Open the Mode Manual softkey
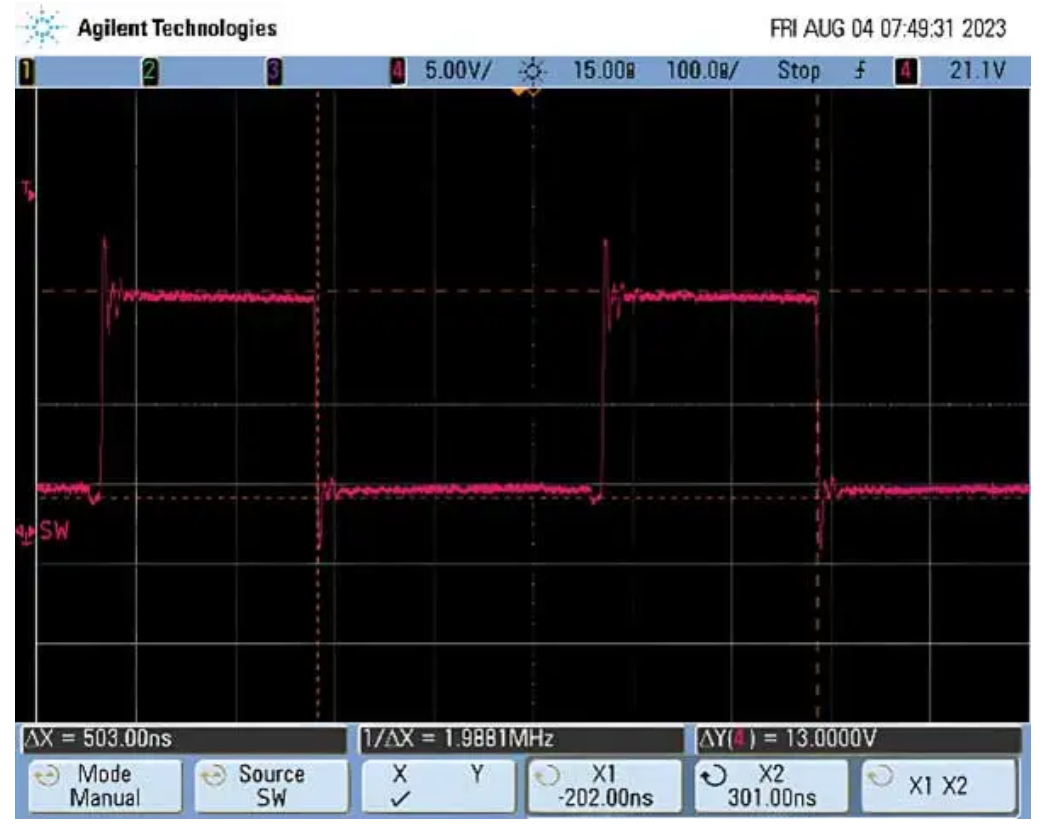 [105, 786]
